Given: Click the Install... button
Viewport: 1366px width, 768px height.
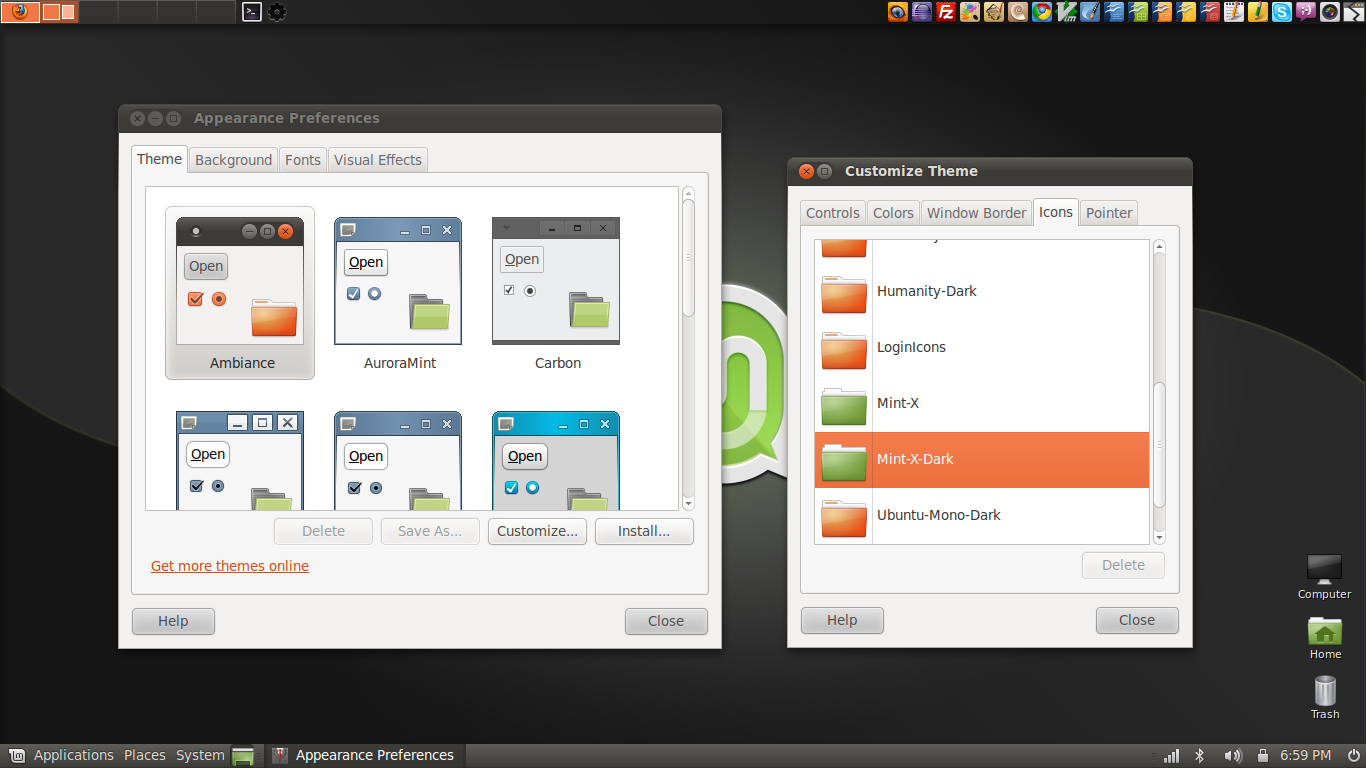Looking at the screenshot, I should coord(644,531).
